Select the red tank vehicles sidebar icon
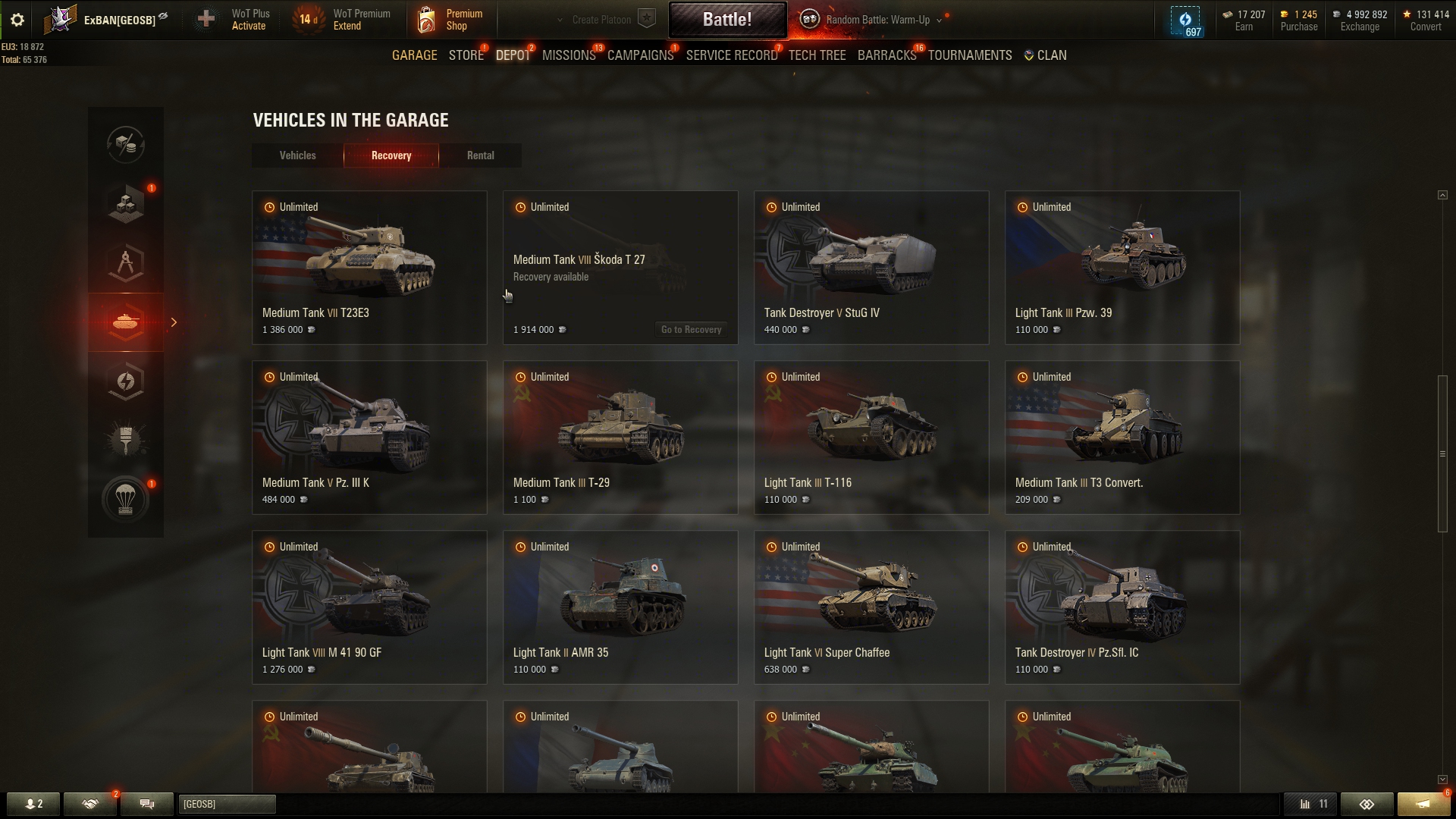Screen dimensions: 1456x819 coord(126,322)
